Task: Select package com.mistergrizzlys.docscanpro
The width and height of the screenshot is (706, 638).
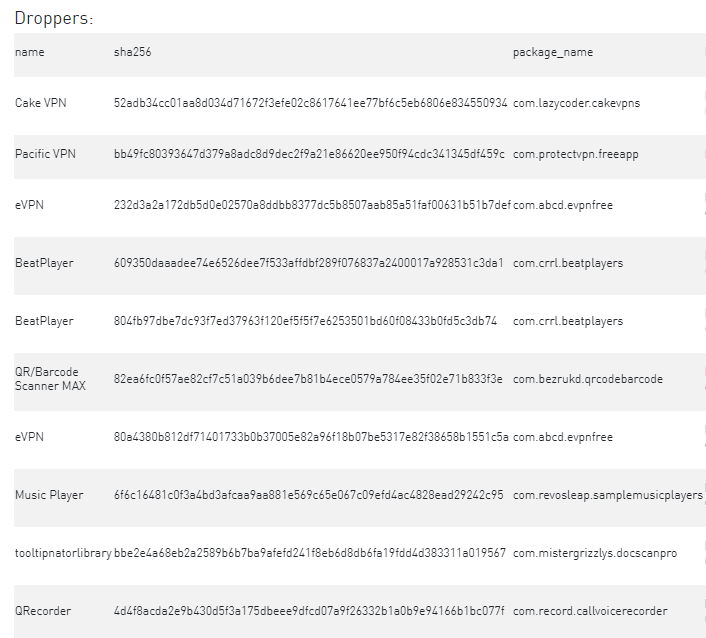Action: [595, 553]
